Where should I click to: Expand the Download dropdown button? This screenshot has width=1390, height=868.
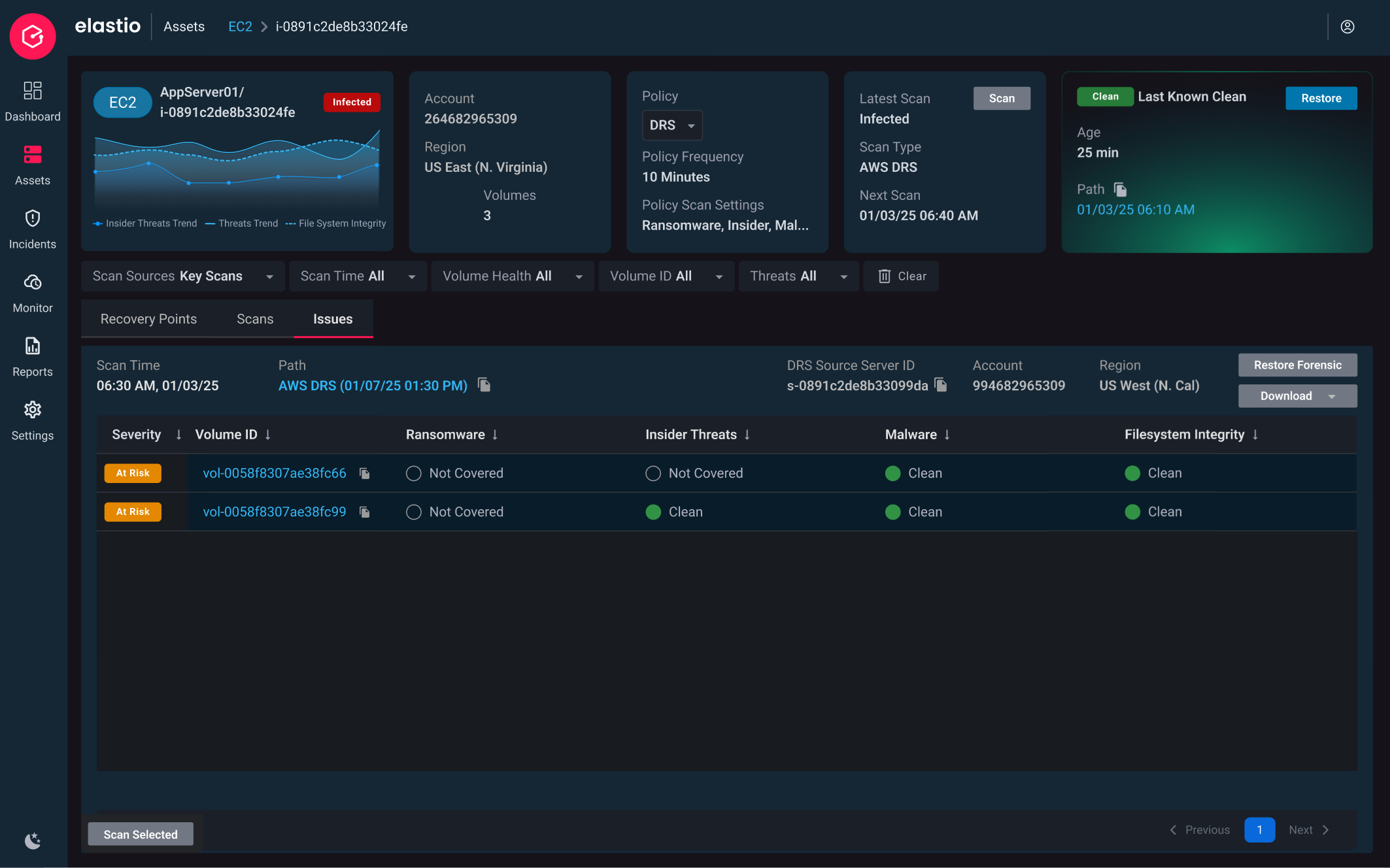(x=1297, y=396)
